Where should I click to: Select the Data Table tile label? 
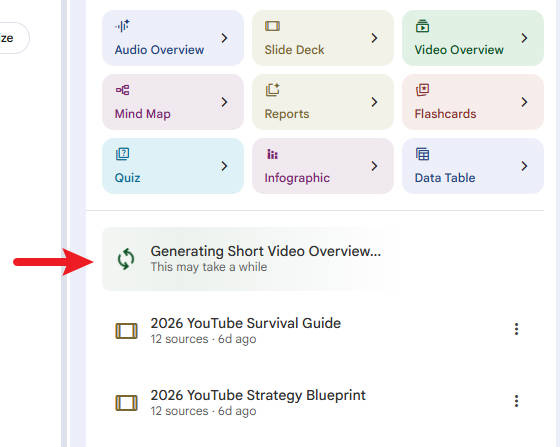445,178
